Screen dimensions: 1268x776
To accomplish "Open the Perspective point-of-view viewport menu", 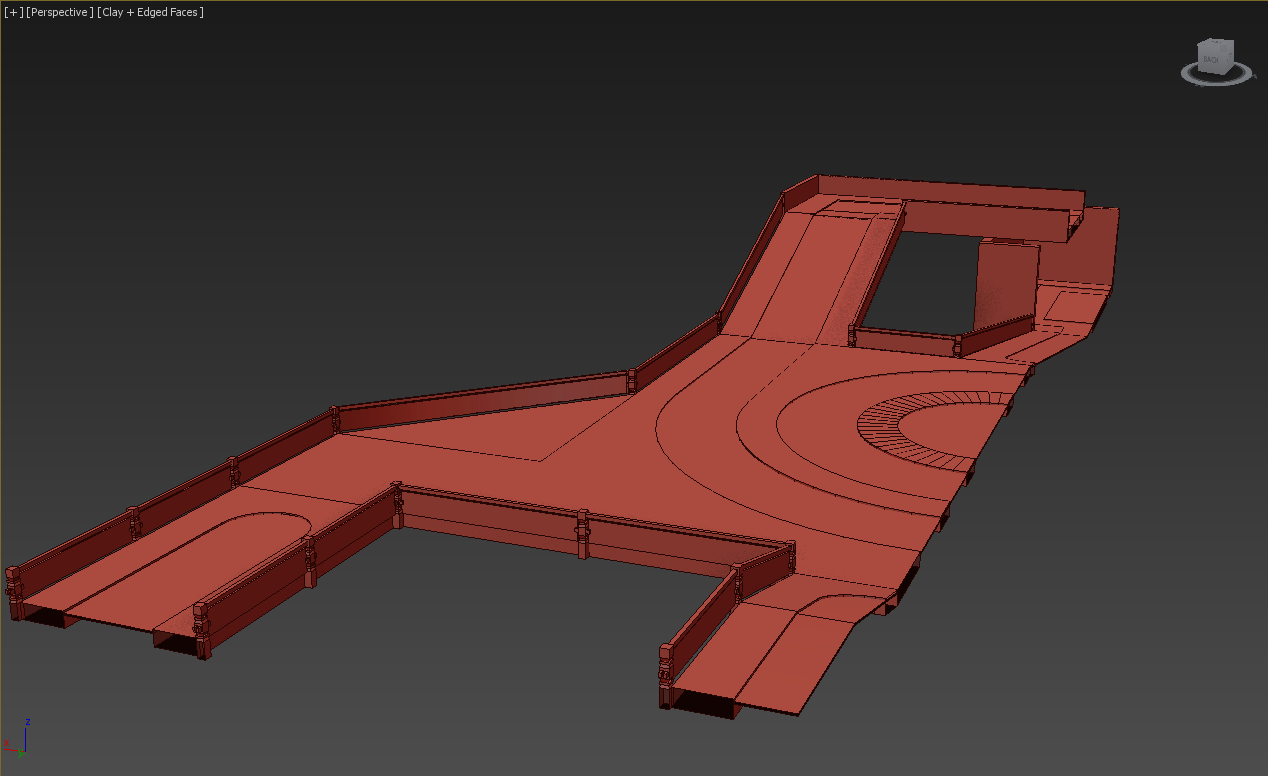I will pos(60,12).
